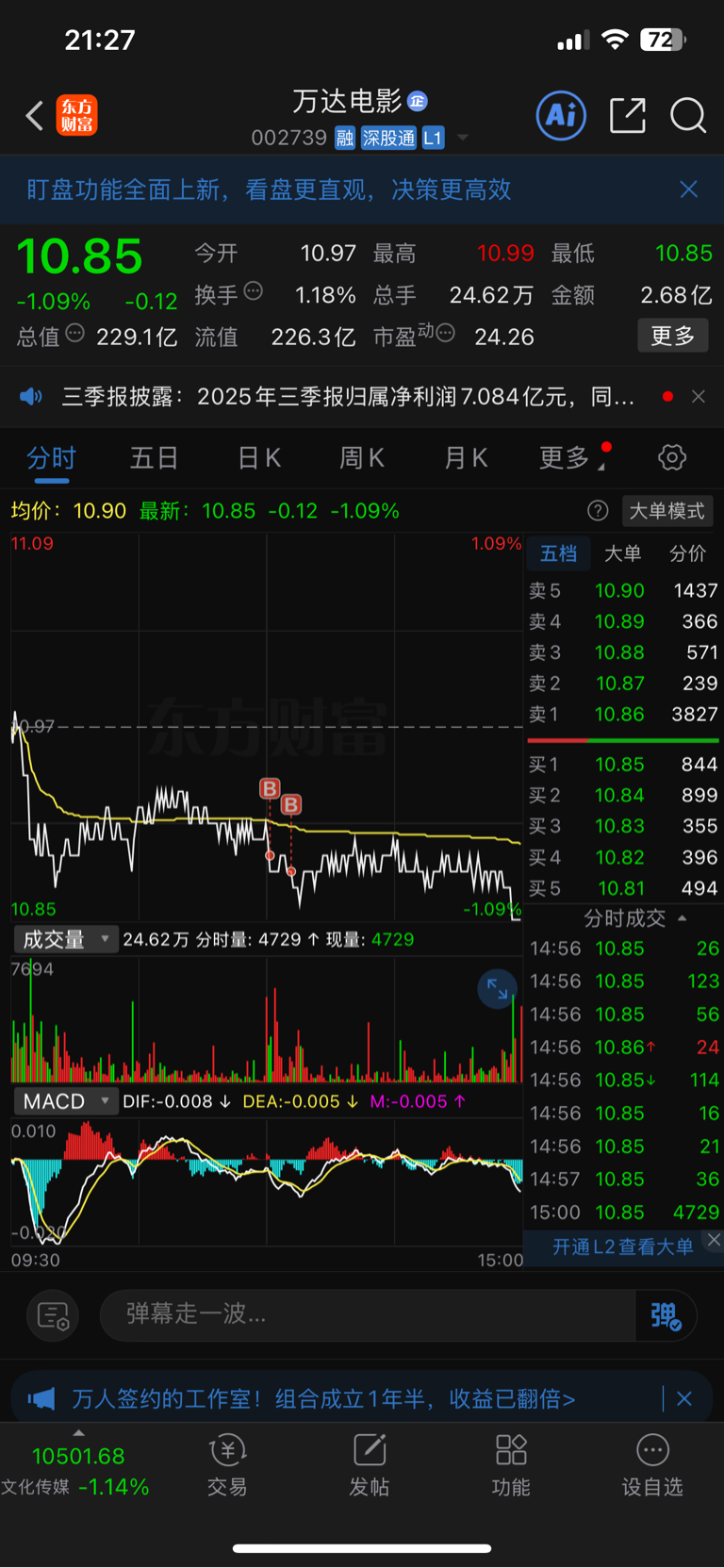
Task: Tap the 金额 2.68亿 value
Action: [x=676, y=295]
